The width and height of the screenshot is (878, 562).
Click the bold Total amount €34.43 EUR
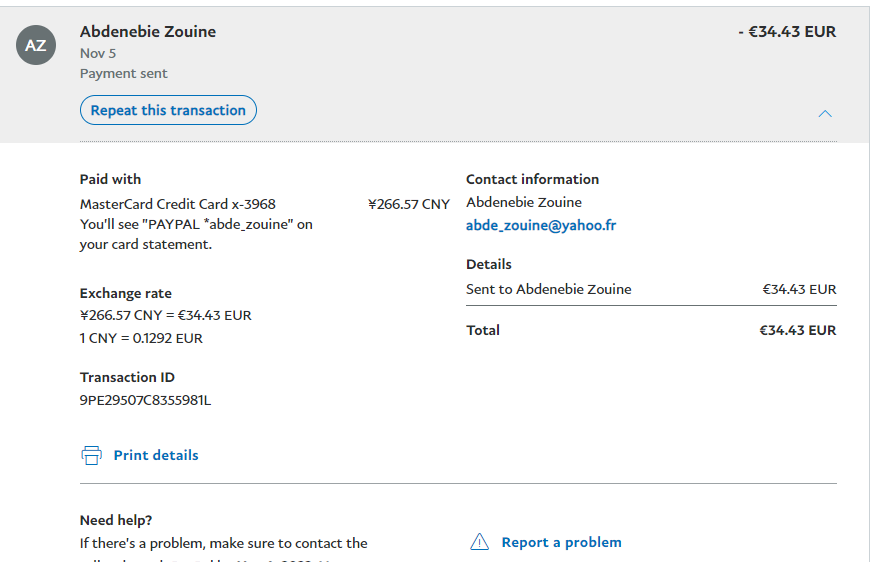(x=797, y=330)
